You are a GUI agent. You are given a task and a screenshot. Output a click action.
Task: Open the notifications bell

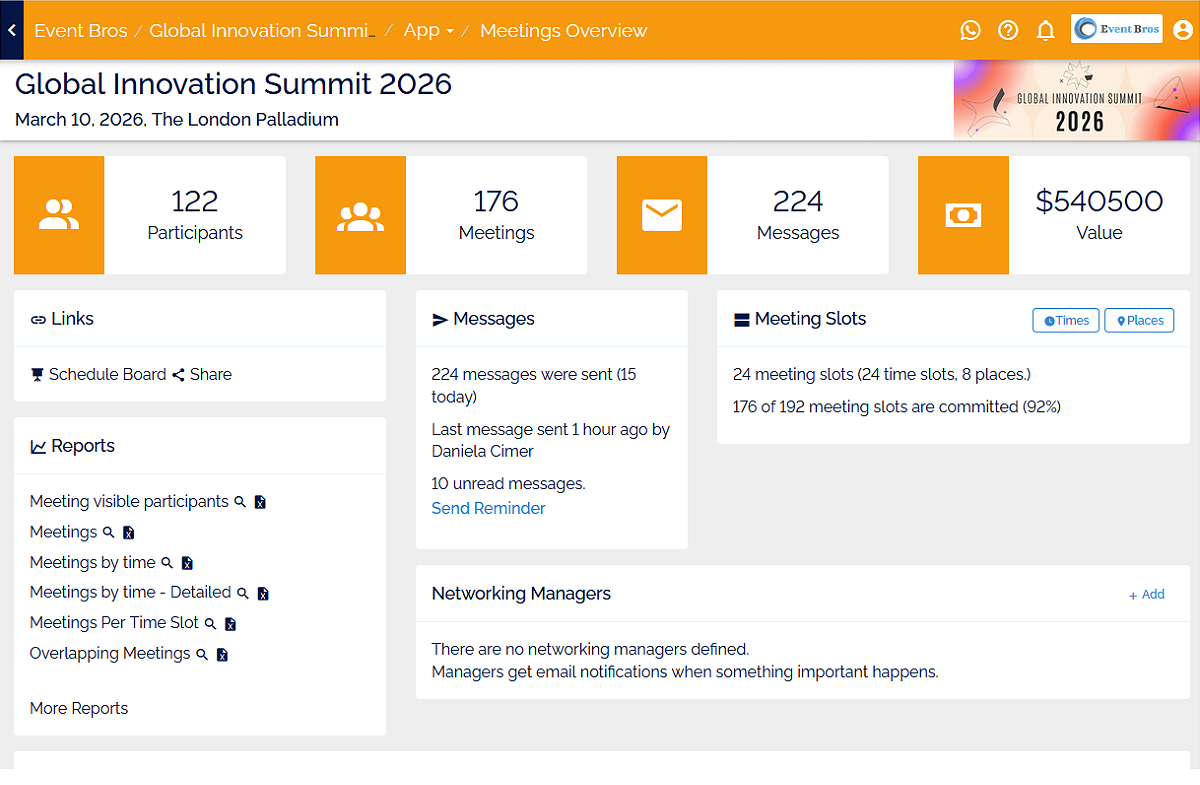[x=1046, y=30]
